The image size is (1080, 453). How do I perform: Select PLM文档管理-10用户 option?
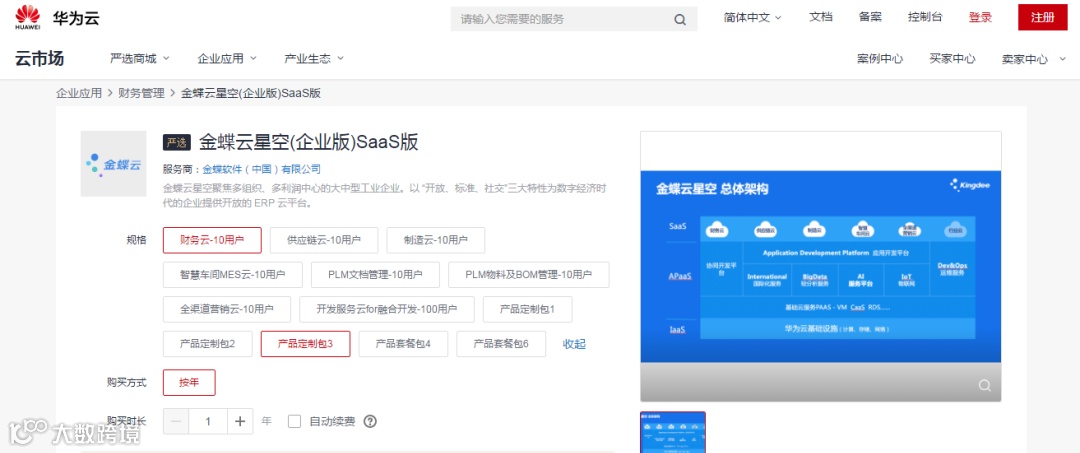tap(375, 275)
